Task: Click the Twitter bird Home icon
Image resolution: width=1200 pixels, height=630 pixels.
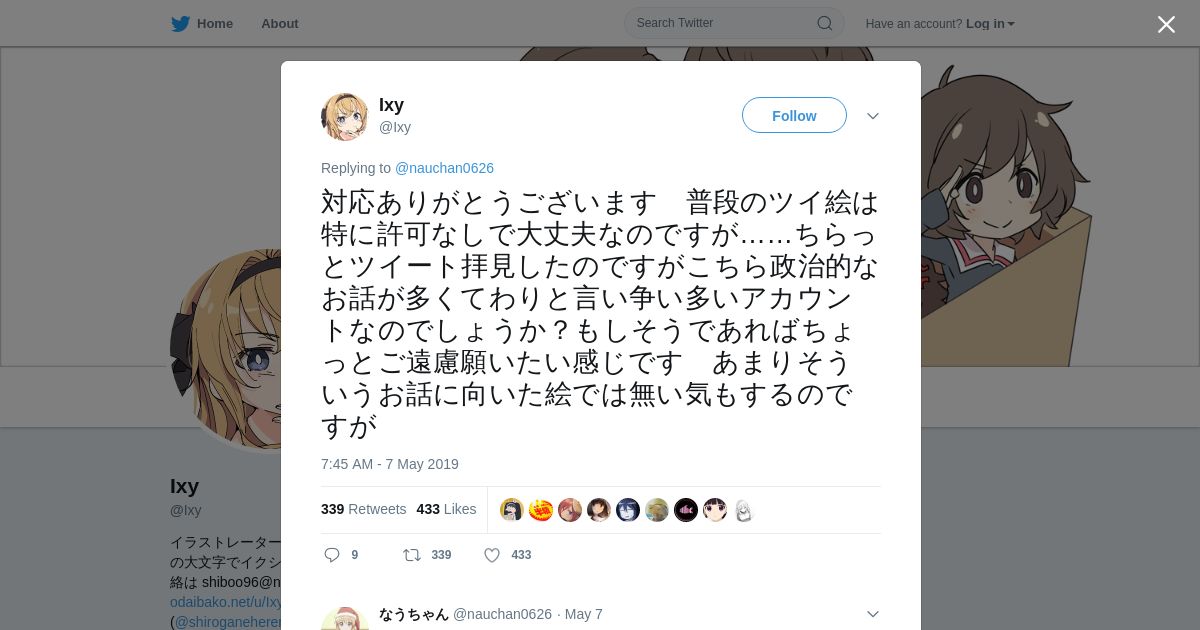Action: tap(180, 24)
